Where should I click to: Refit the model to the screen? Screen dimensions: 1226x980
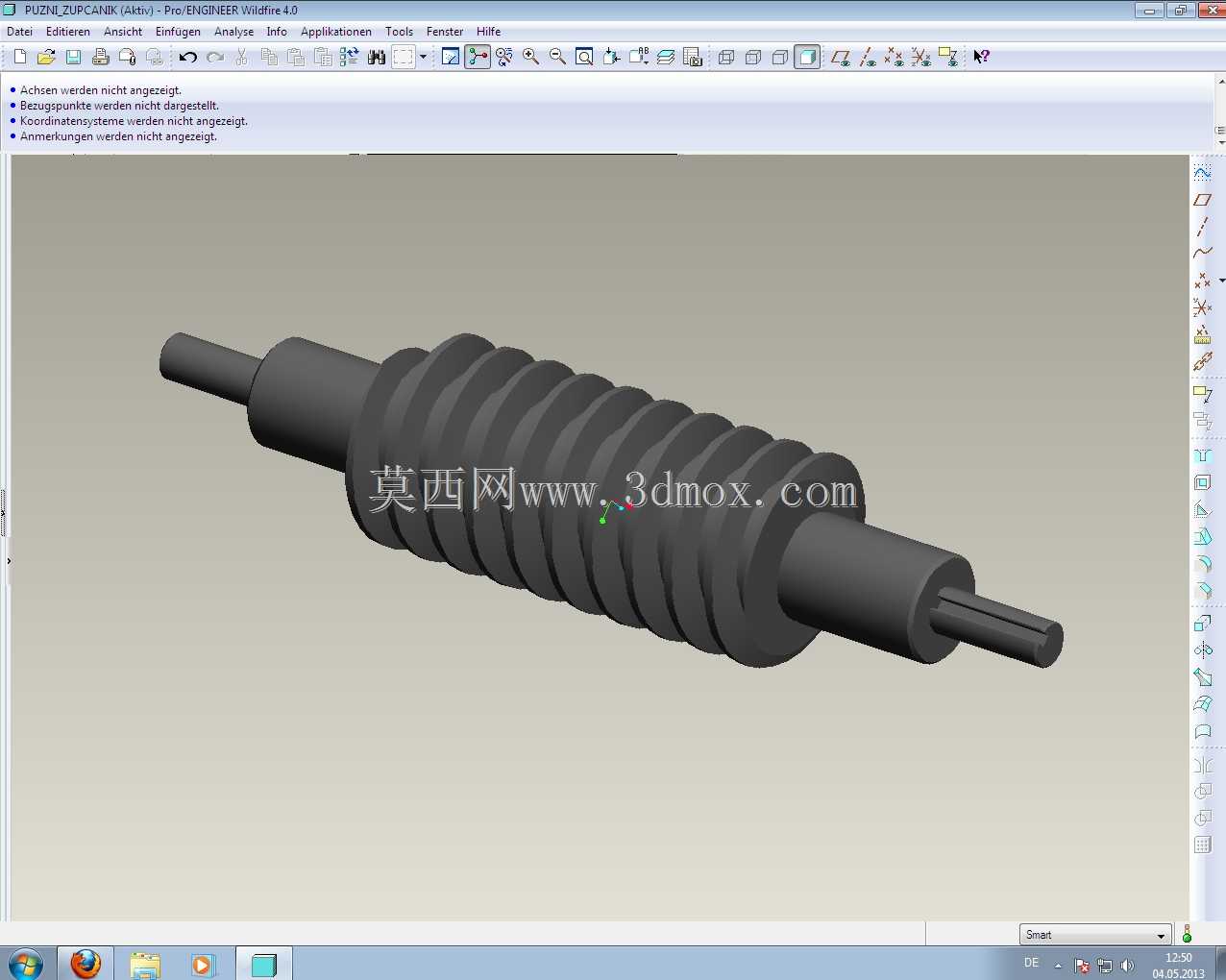[584, 57]
